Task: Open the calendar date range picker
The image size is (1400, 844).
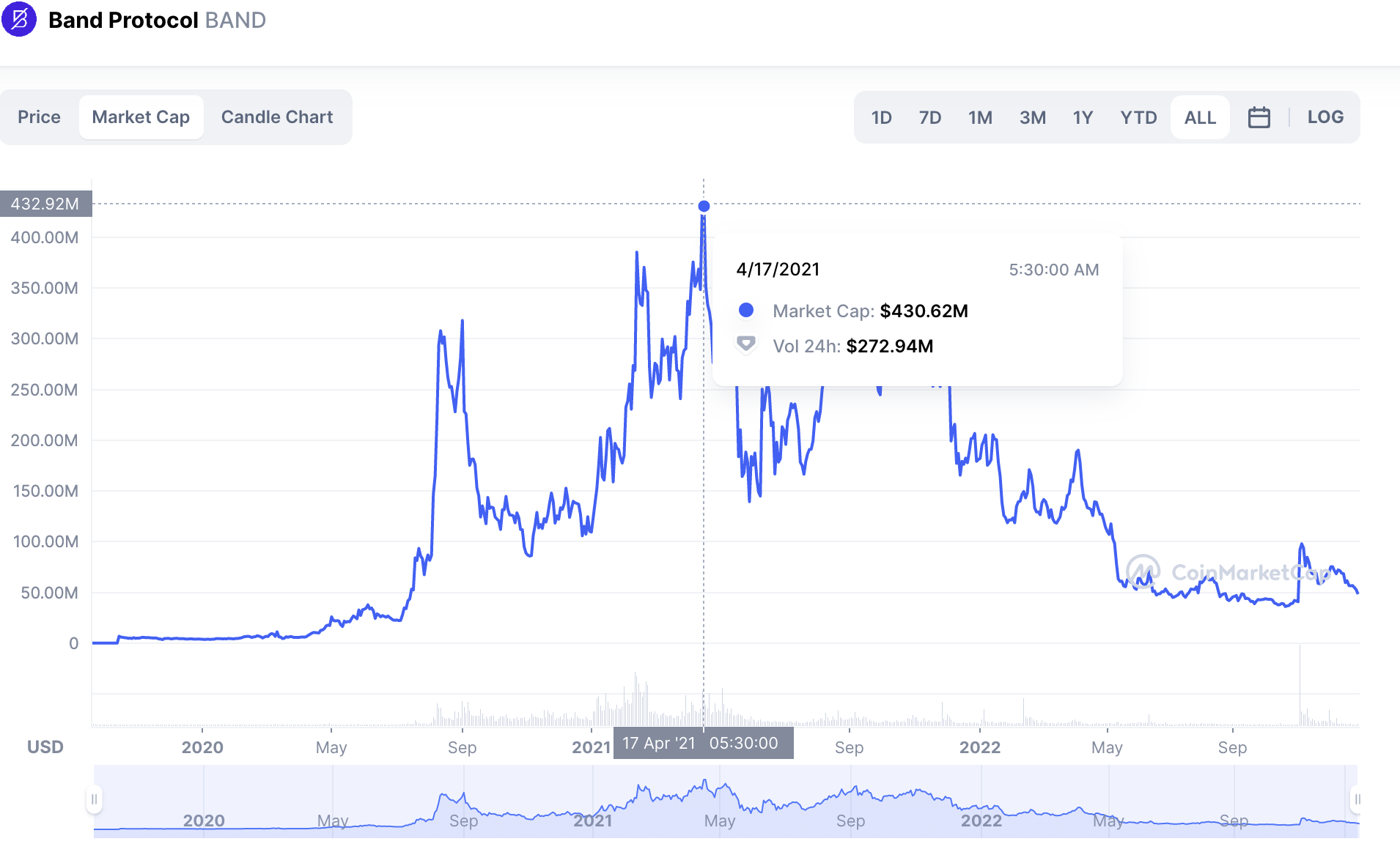Action: (x=1259, y=116)
